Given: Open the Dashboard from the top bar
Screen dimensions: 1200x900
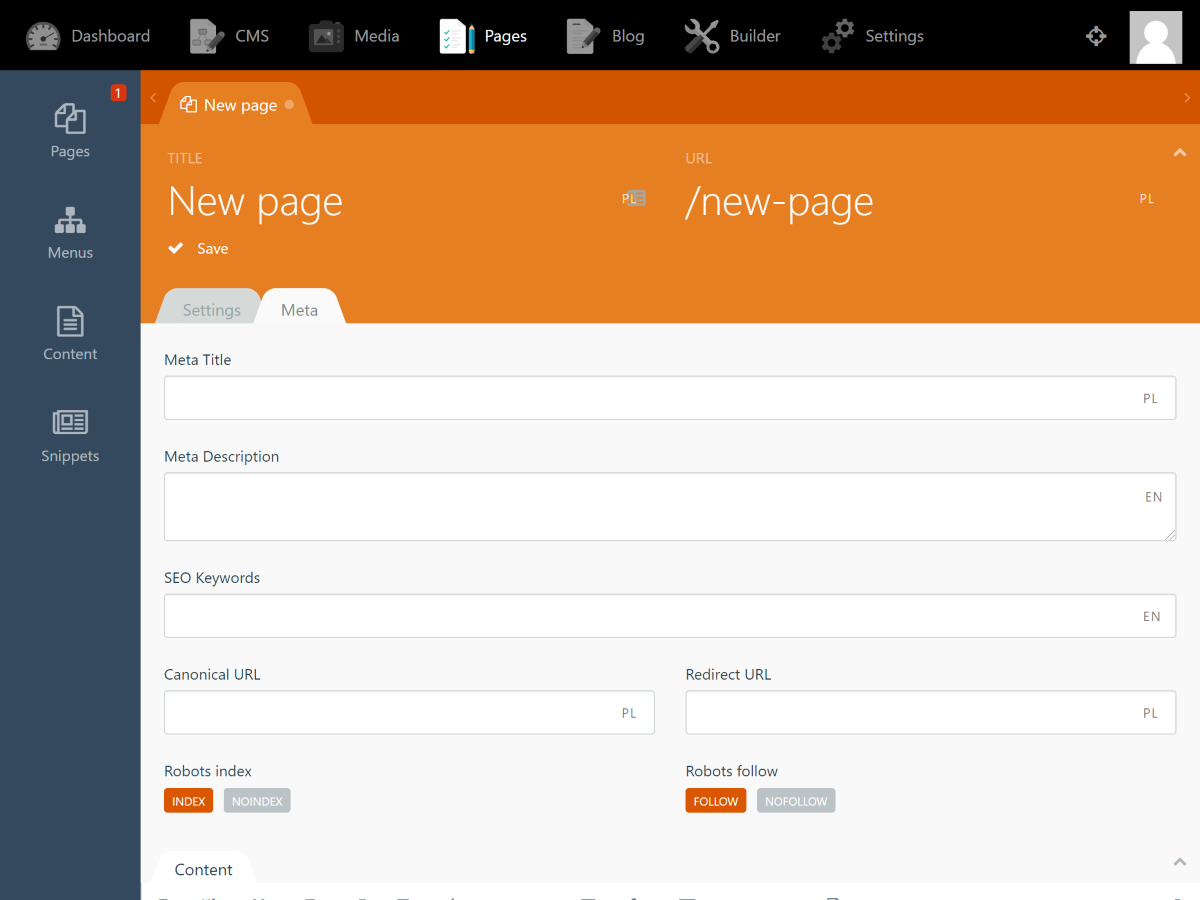Looking at the screenshot, I should [88, 36].
